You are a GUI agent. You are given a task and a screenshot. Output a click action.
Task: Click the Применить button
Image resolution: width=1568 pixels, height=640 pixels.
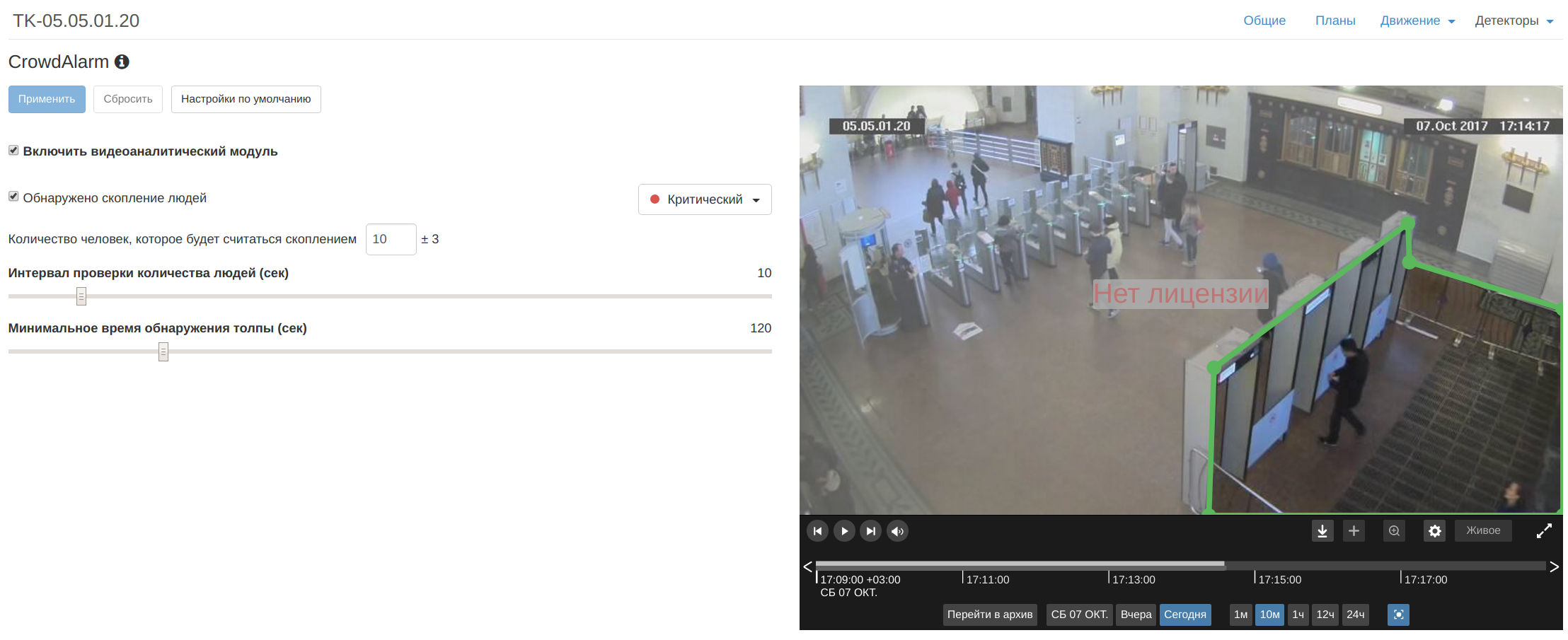[x=47, y=99]
